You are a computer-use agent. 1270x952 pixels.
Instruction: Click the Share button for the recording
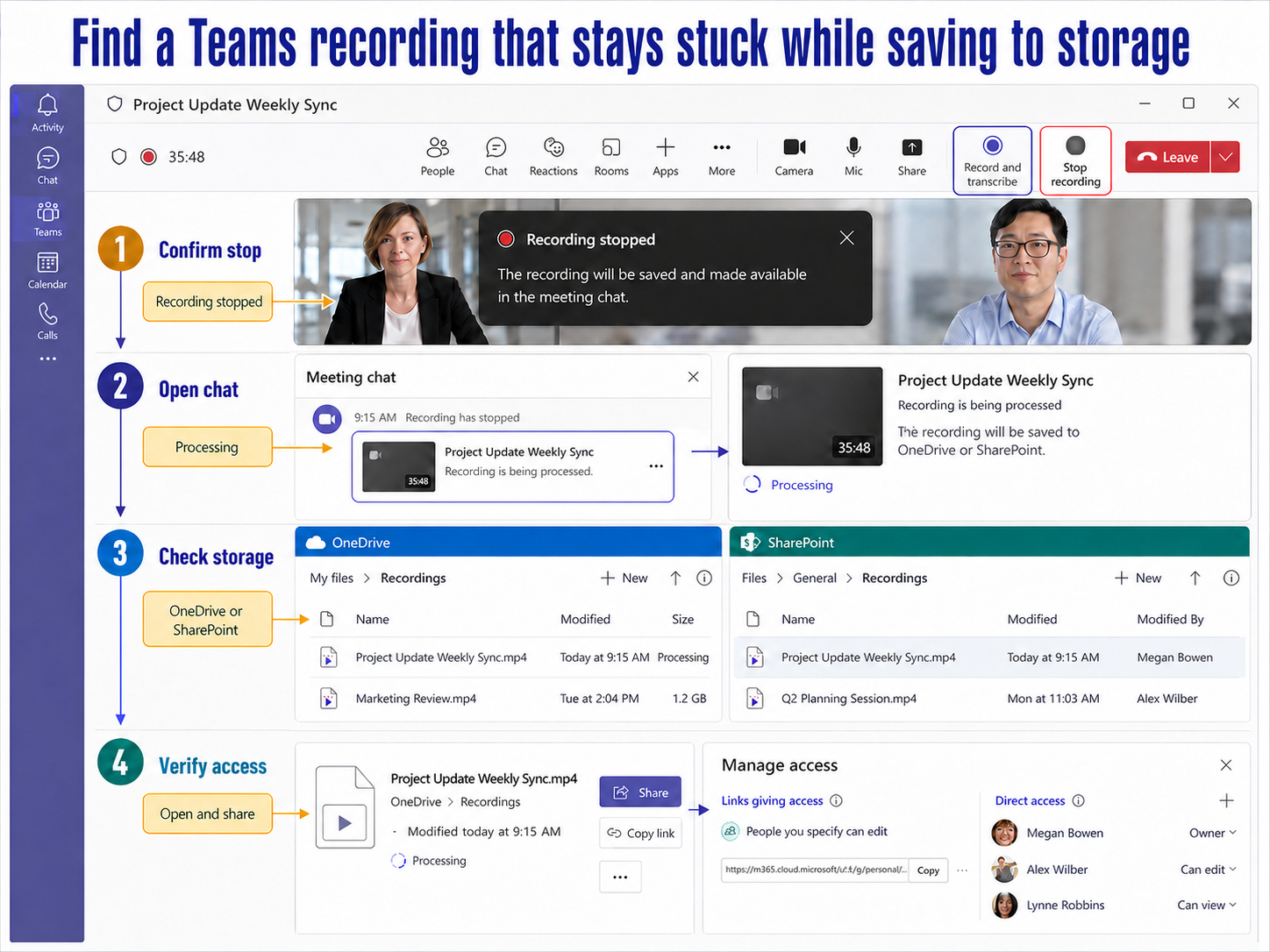(640, 792)
